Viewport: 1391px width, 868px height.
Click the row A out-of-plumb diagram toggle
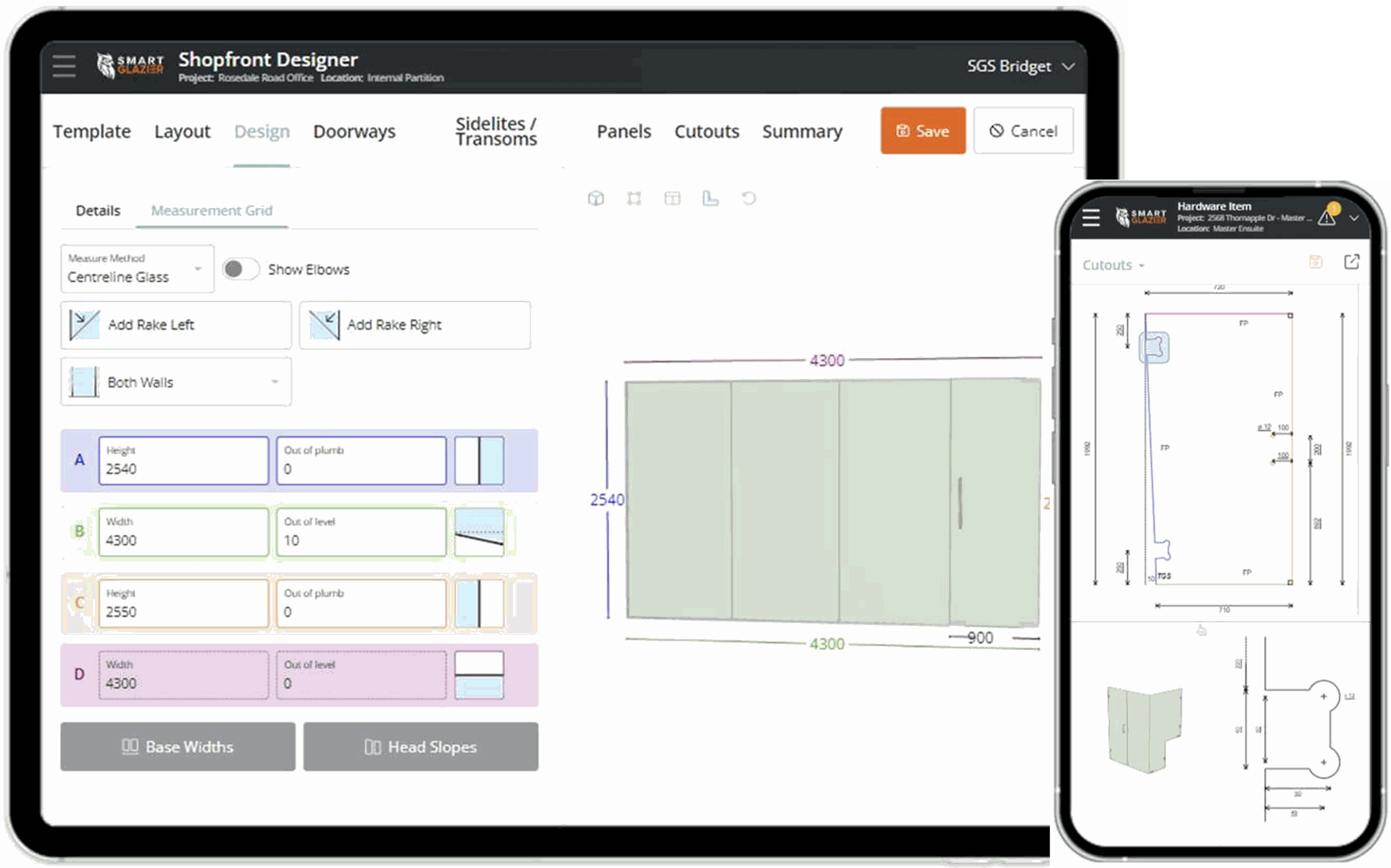[479, 460]
